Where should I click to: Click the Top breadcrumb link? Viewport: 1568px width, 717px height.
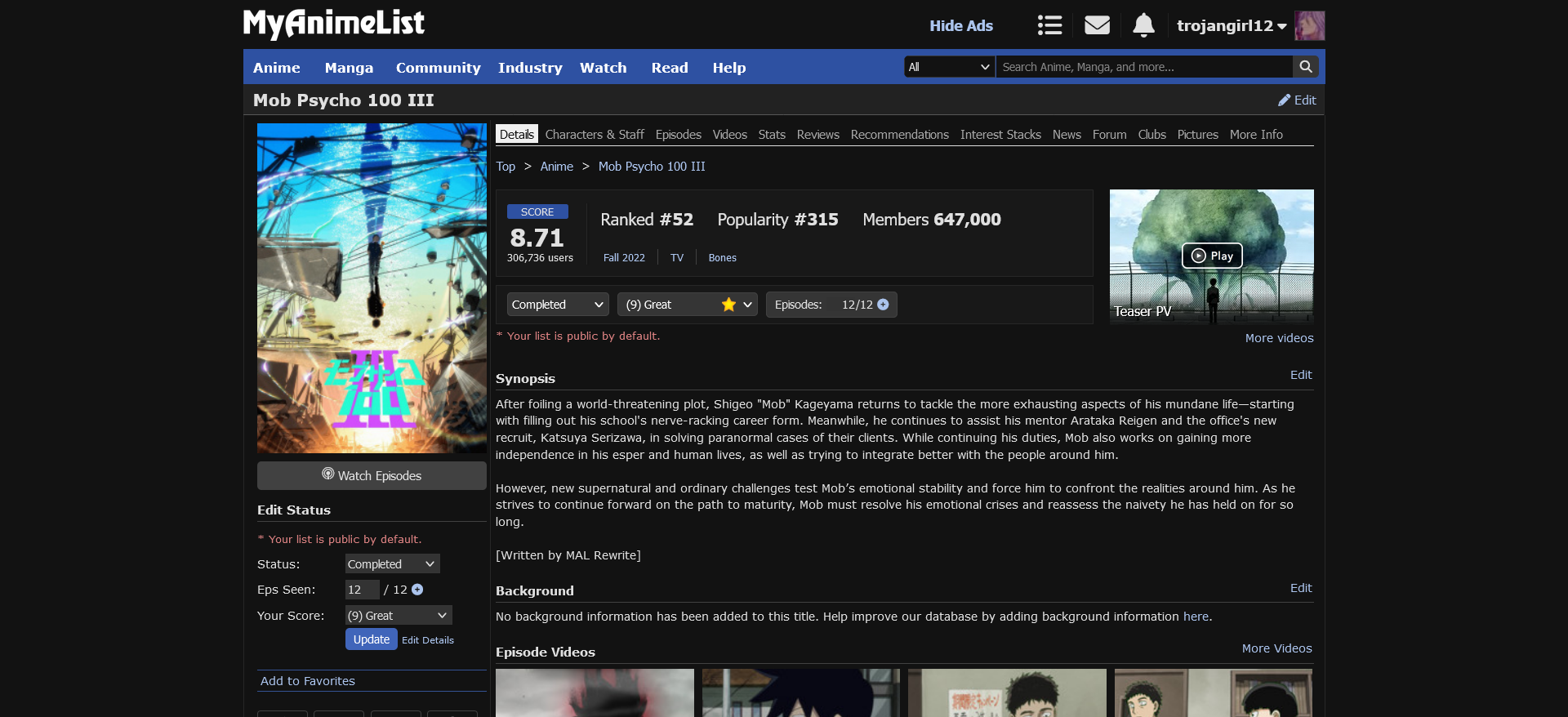coord(506,166)
